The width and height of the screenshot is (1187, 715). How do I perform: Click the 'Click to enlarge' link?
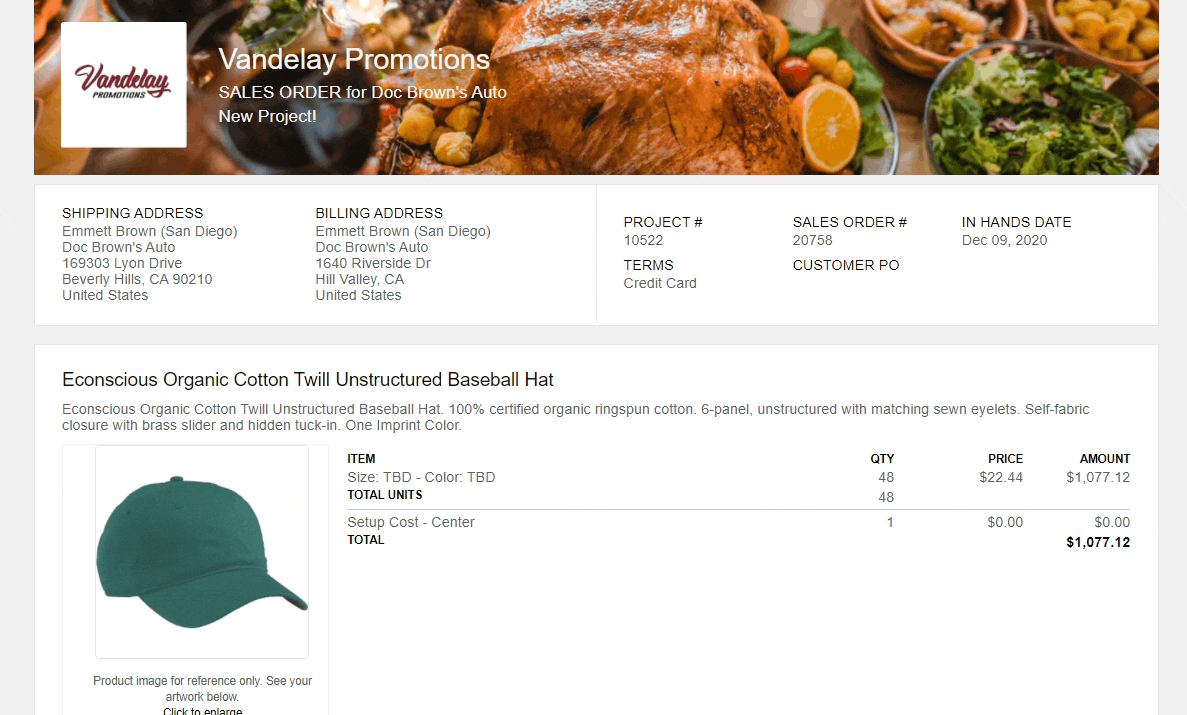[x=202, y=710]
